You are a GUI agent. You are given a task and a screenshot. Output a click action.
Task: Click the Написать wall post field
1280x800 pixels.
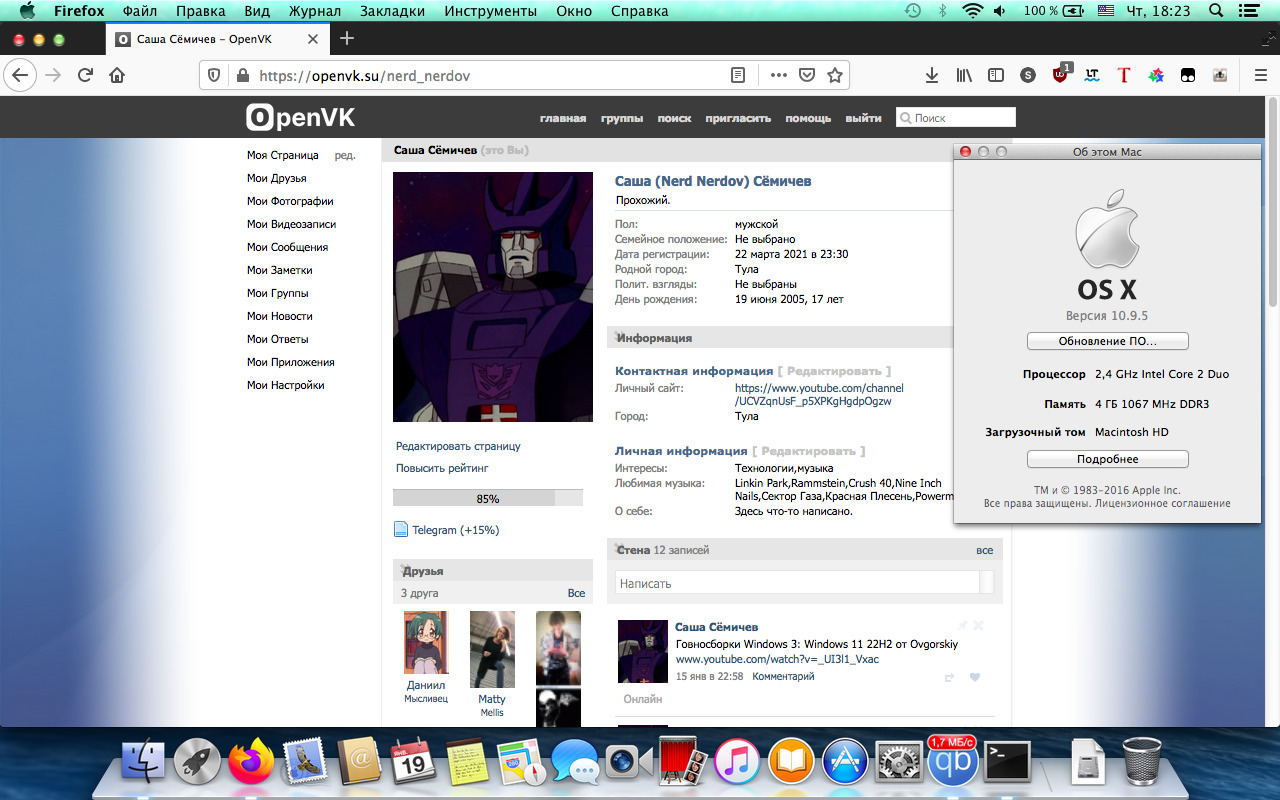(x=797, y=583)
